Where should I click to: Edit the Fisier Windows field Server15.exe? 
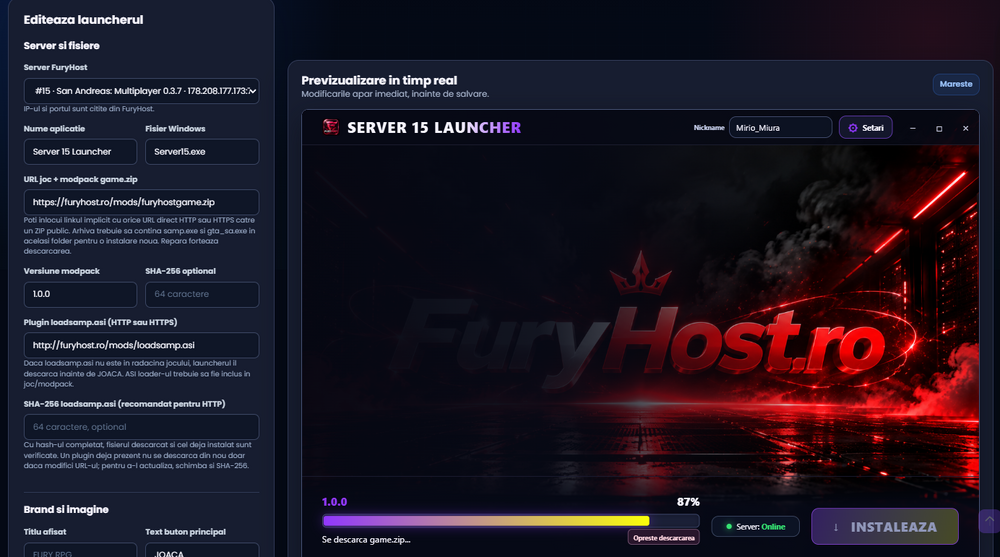(202, 152)
